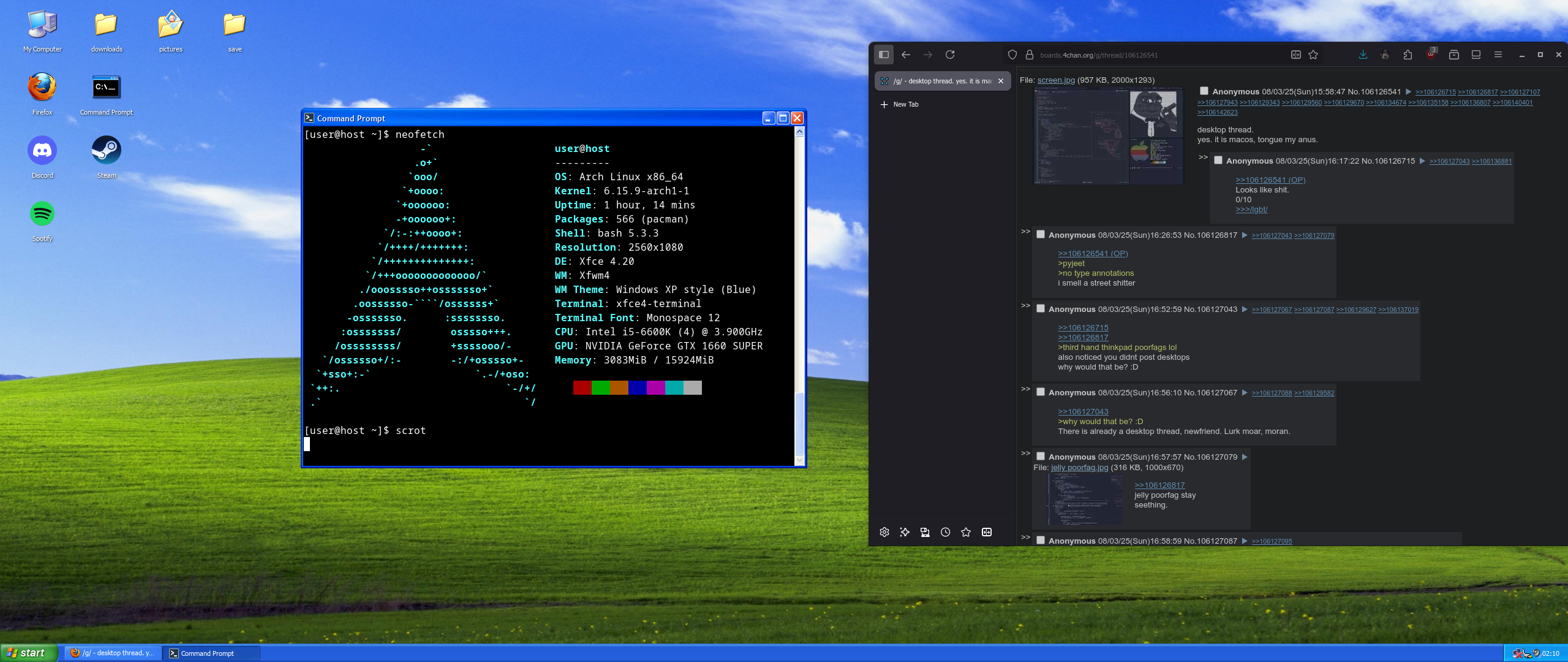The width and height of the screenshot is (1568, 662).
Task: Click the padlock site security icon
Action: [1030, 55]
